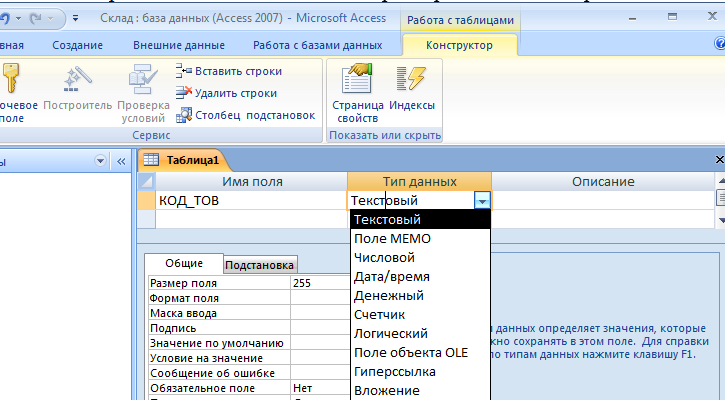Viewport: 725px width, 400px height.
Task: Click the Подпись property row
Action: [249, 328]
